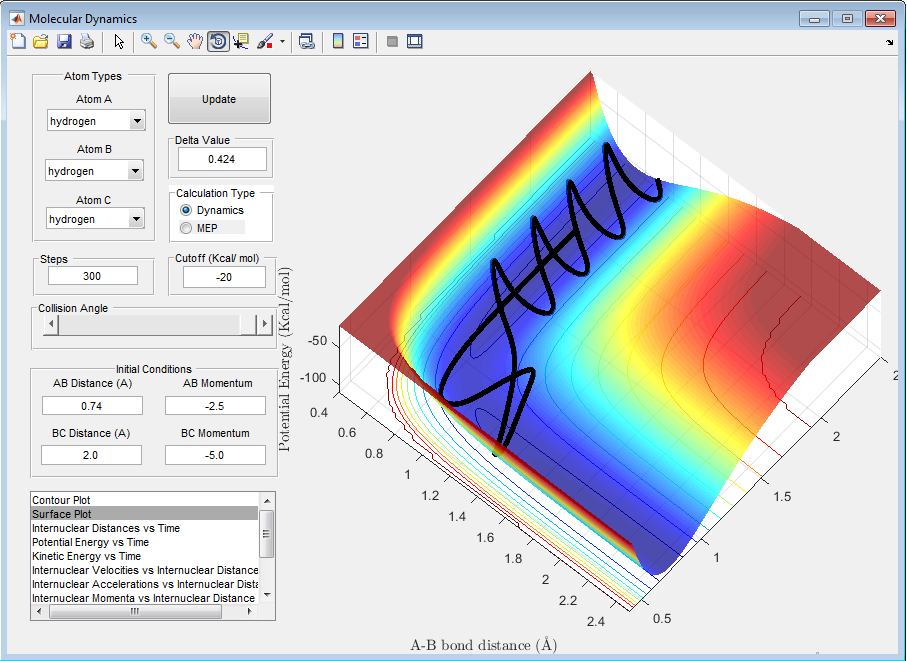This screenshot has width=907, height=661.
Task: Click the New Figure icon
Action: tap(17, 41)
